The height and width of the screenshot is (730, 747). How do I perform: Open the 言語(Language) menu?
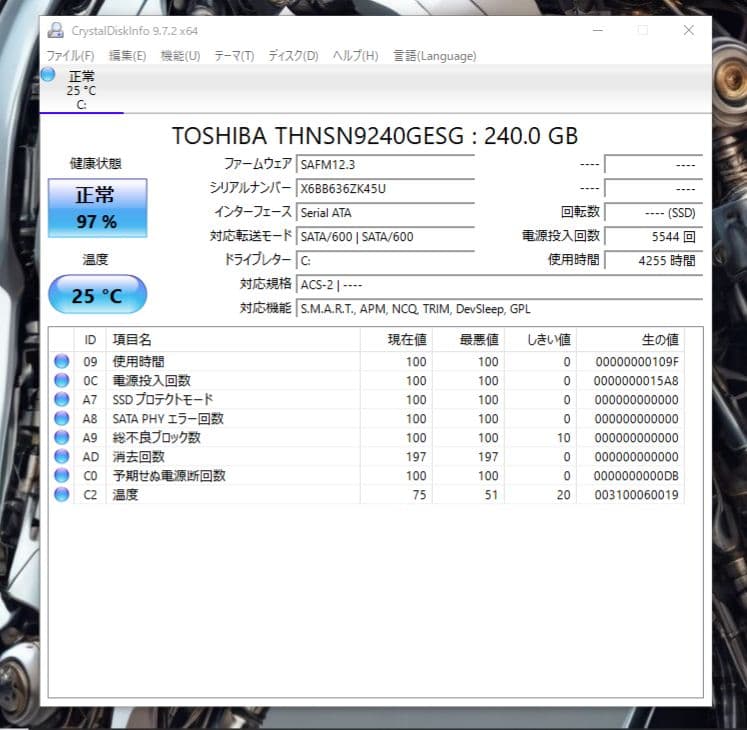[434, 56]
